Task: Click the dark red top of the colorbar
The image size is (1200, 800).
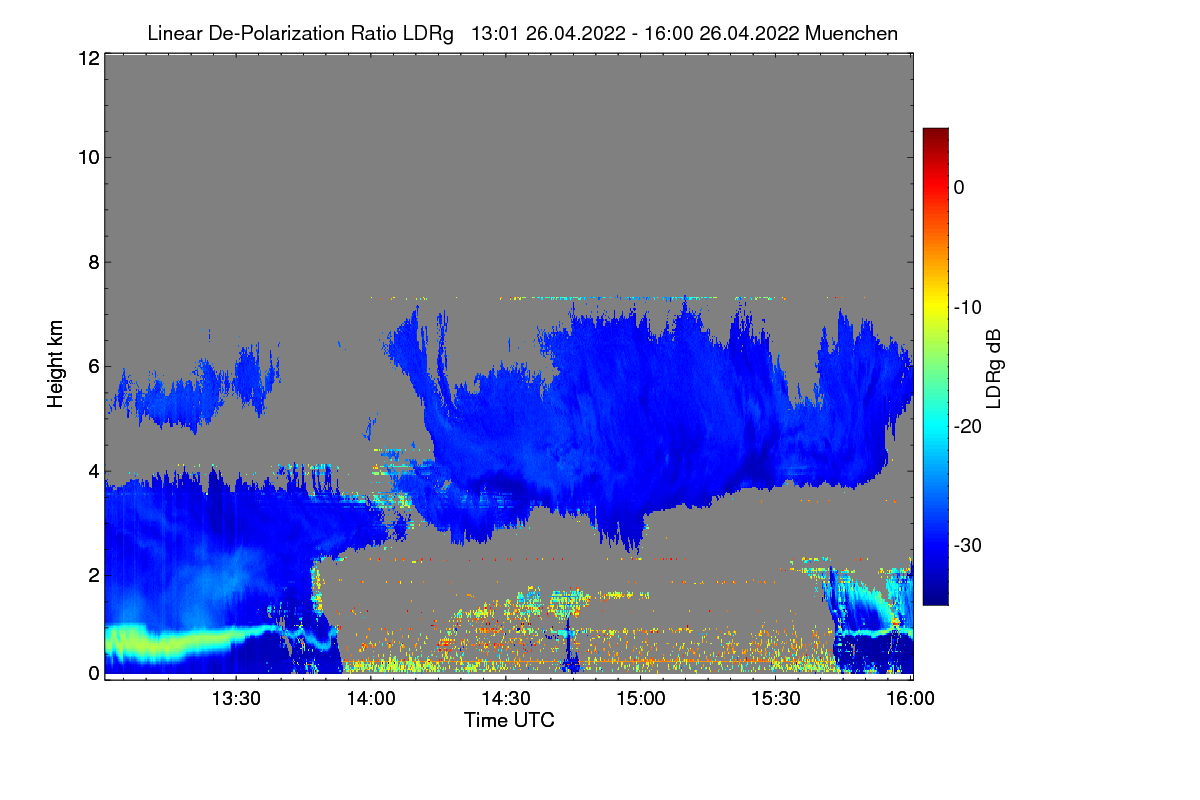Action: (x=935, y=136)
